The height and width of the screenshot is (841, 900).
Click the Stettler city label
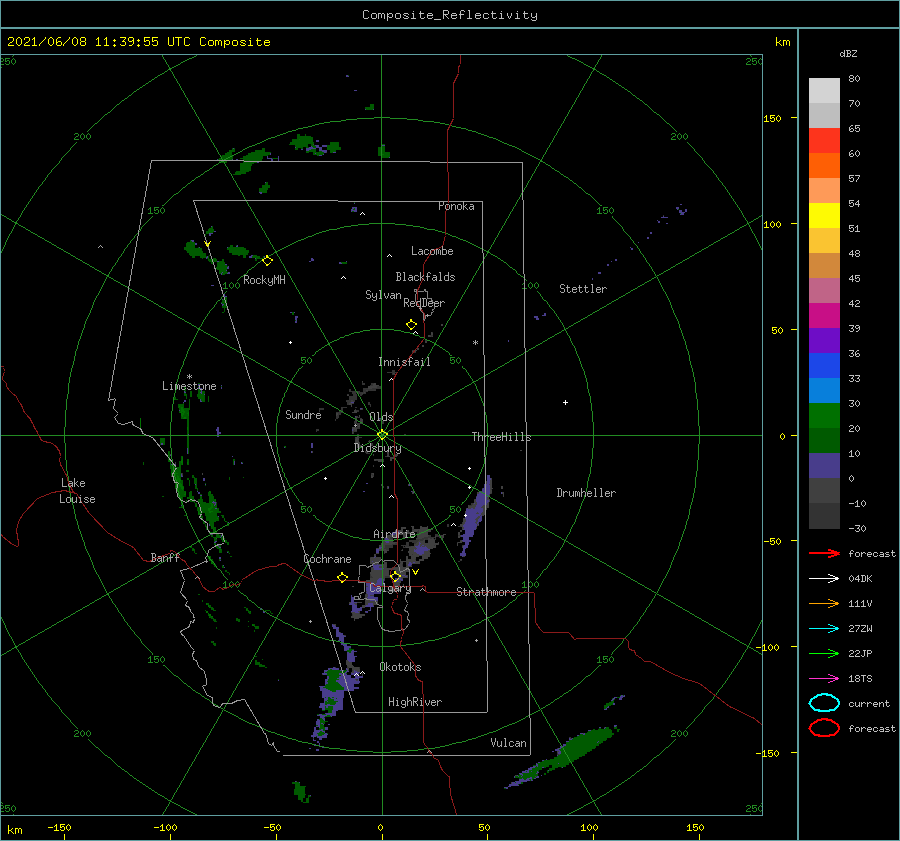[583, 289]
